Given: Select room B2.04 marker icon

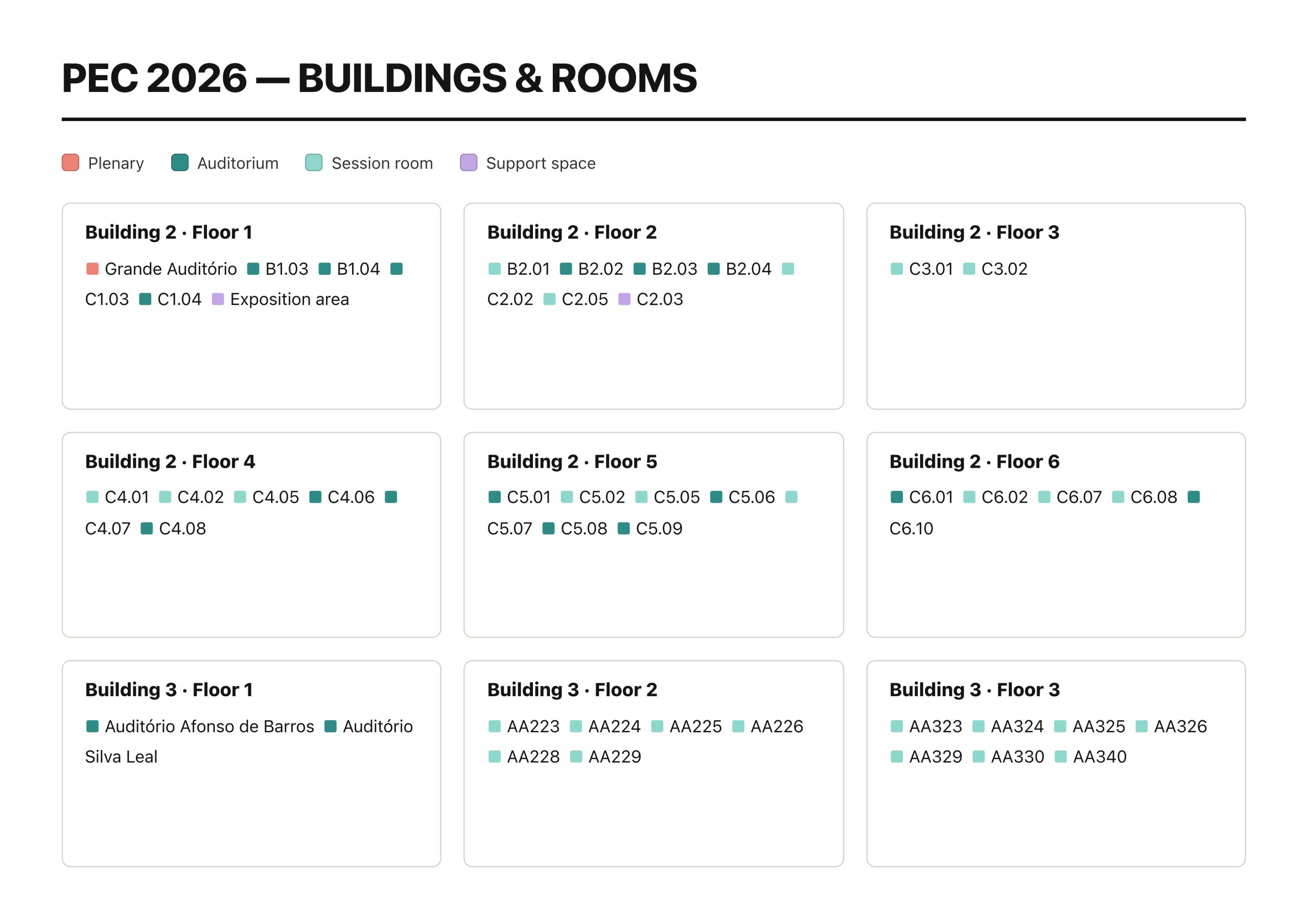Looking at the screenshot, I should point(713,269).
